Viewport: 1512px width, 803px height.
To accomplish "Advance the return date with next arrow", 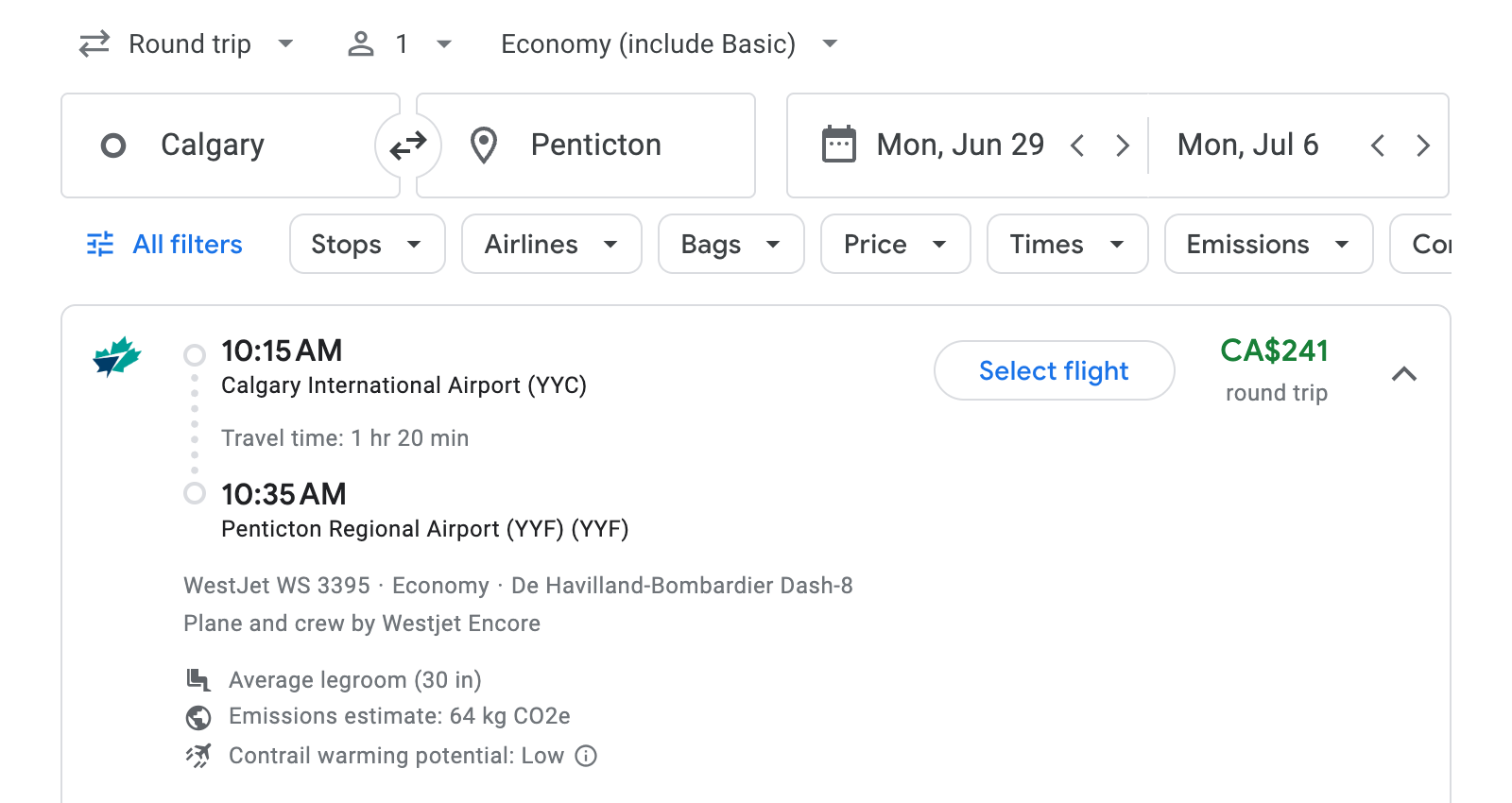I will (x=1424, y=145).
